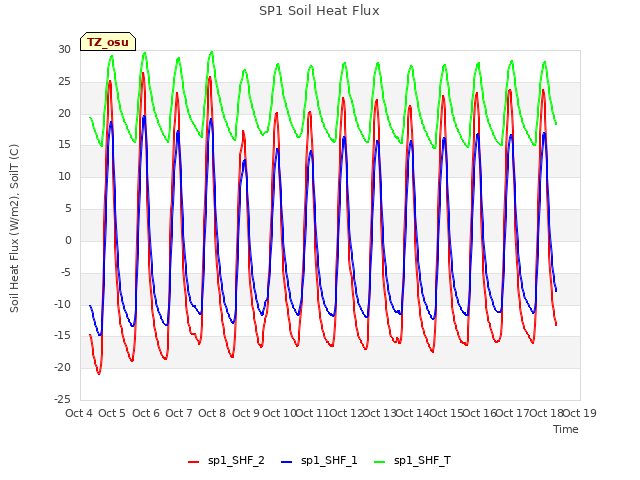
Task: Click the Oct 19 x-axis tick label
Action: [580, 413]
